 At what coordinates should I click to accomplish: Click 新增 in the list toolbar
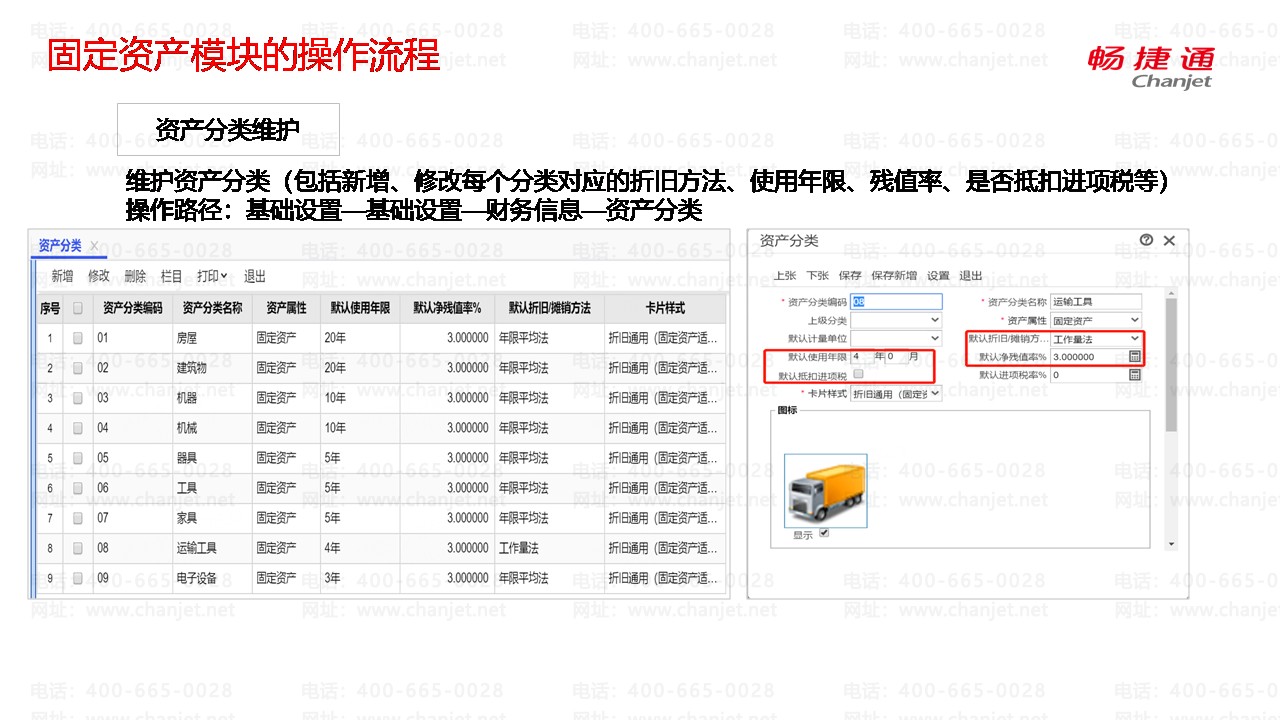[62, 276]
